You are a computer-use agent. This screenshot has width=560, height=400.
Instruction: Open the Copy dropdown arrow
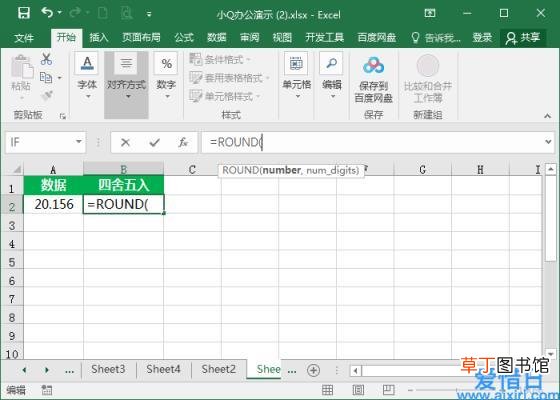click(60, 78)
